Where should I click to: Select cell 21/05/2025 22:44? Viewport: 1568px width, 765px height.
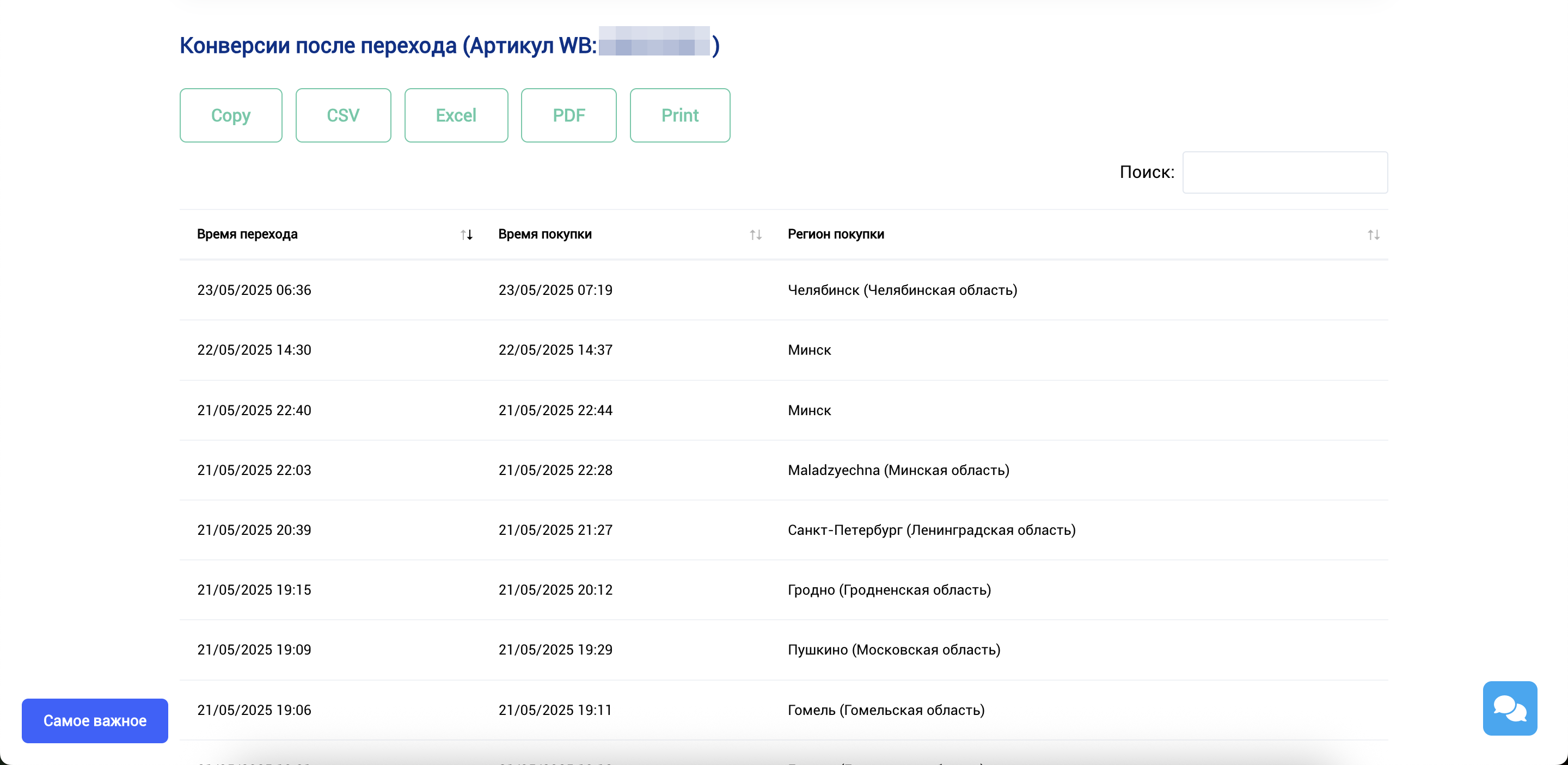[555, 410]
